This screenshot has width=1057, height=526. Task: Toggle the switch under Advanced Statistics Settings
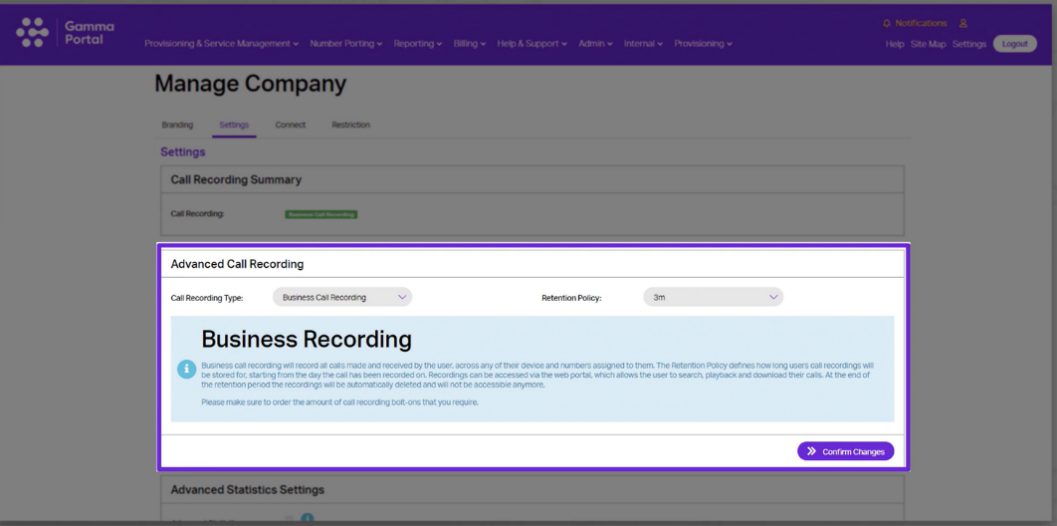tap(289, 520)
